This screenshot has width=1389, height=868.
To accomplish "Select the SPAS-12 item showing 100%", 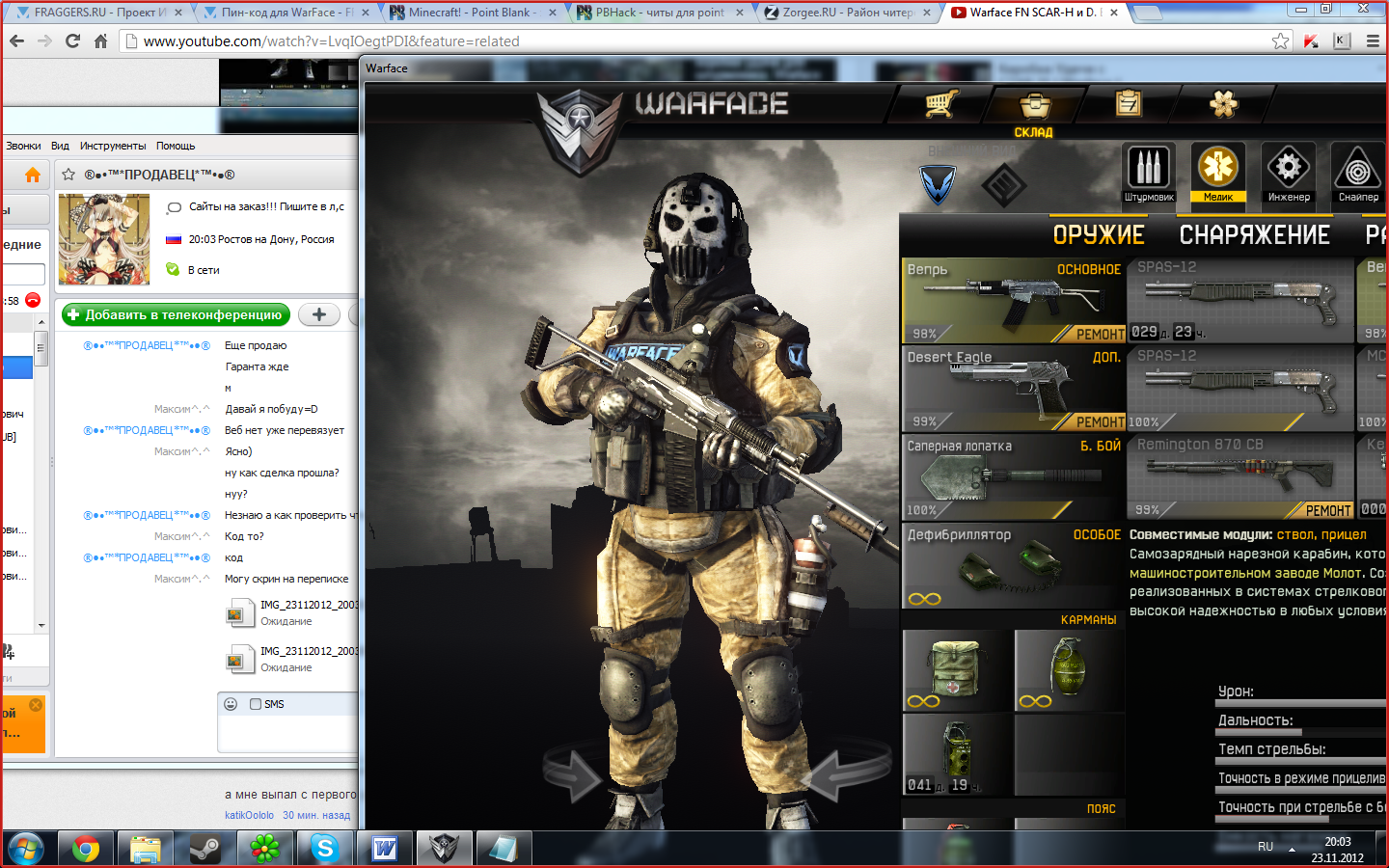I will pos(1240,388).
